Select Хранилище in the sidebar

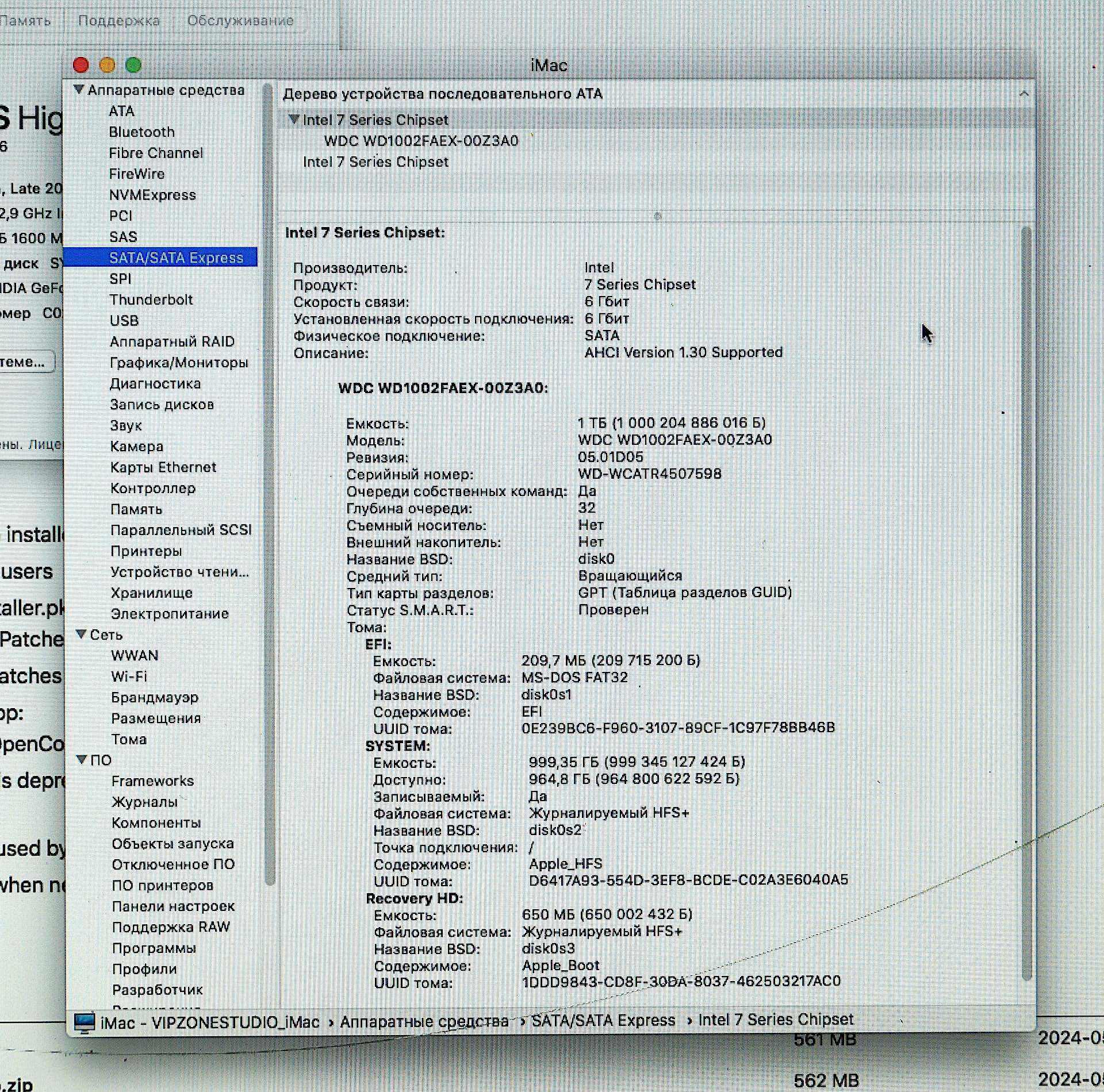151,593
